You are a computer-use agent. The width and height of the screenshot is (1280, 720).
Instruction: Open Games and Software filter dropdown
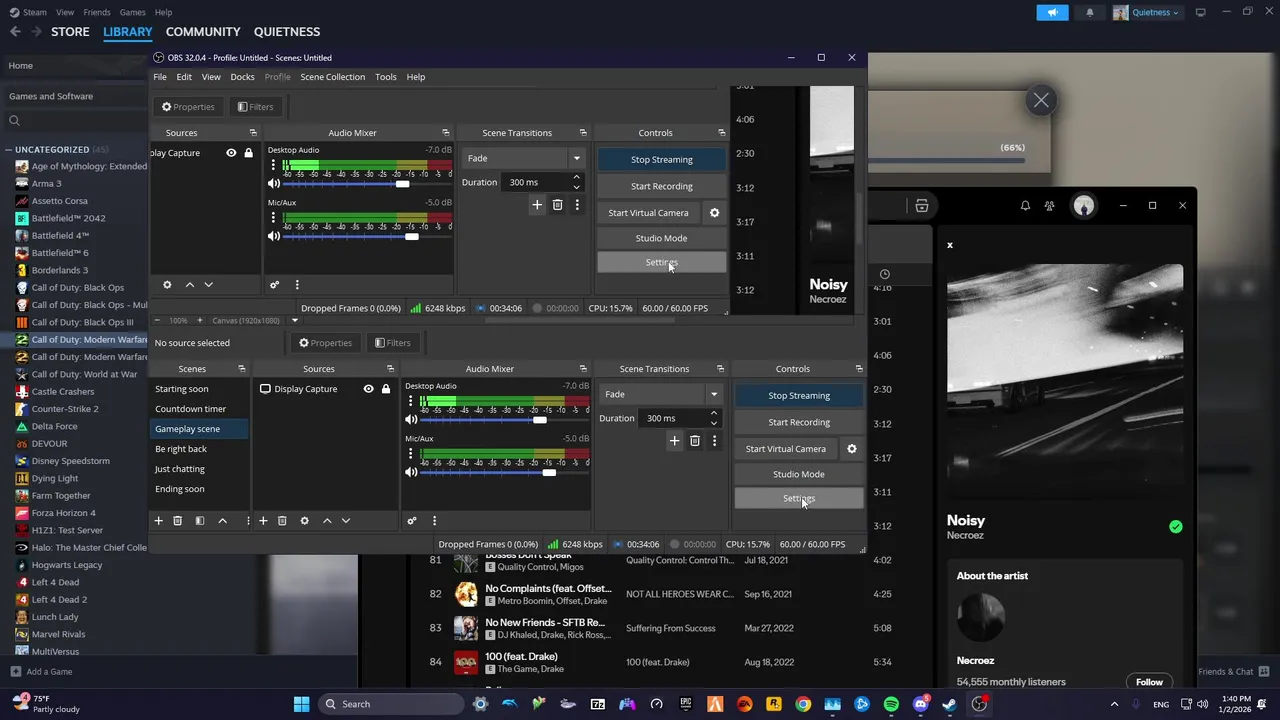pos(75,96)
